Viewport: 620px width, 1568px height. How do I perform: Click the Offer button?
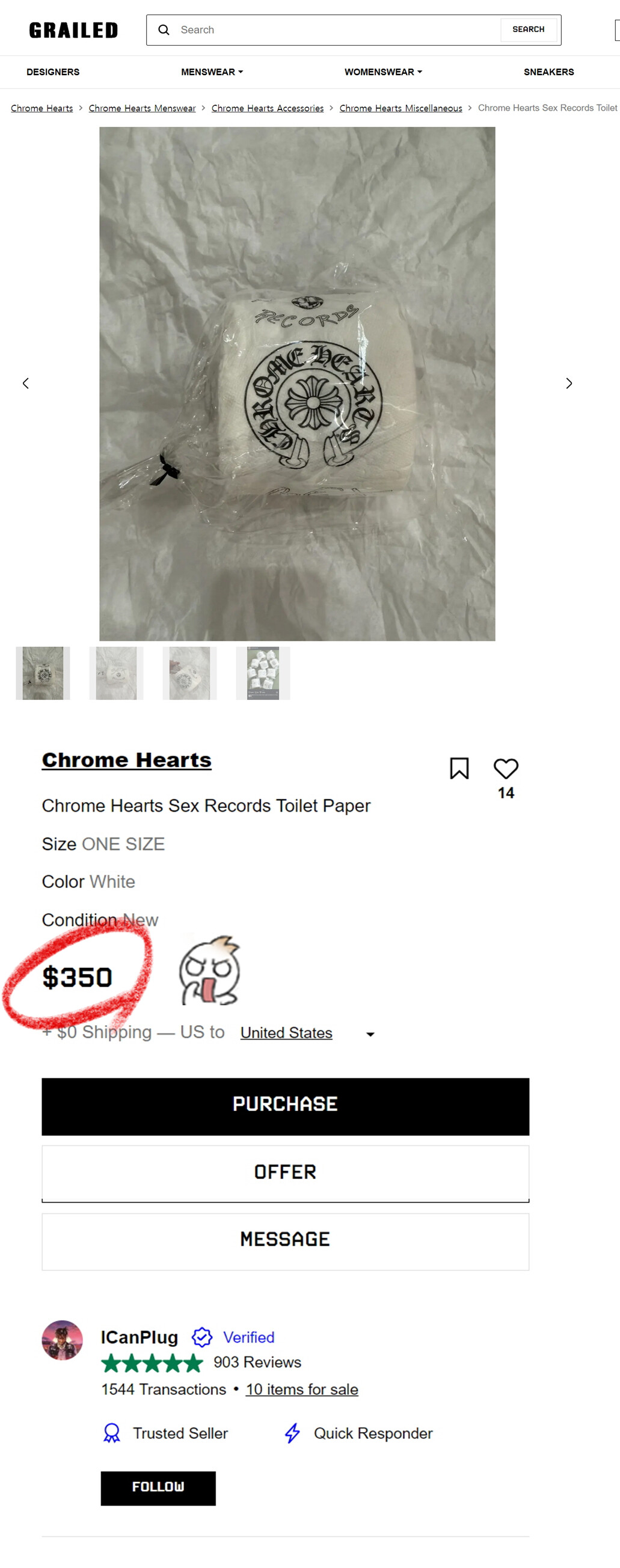[285, 1173]
